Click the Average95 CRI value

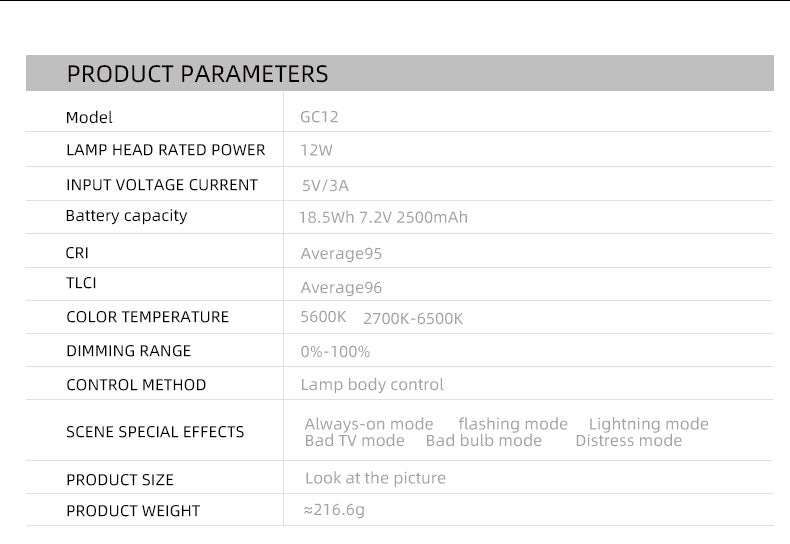(x=341, y=254)
